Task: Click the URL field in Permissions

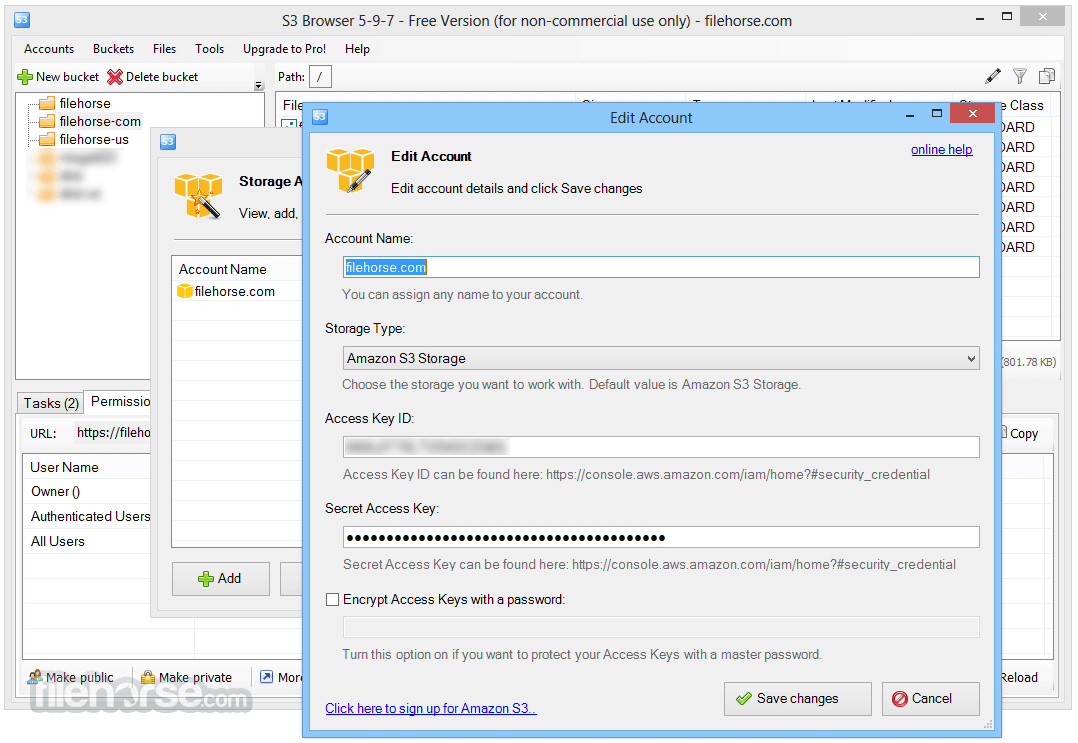Action: coord(112,432)
